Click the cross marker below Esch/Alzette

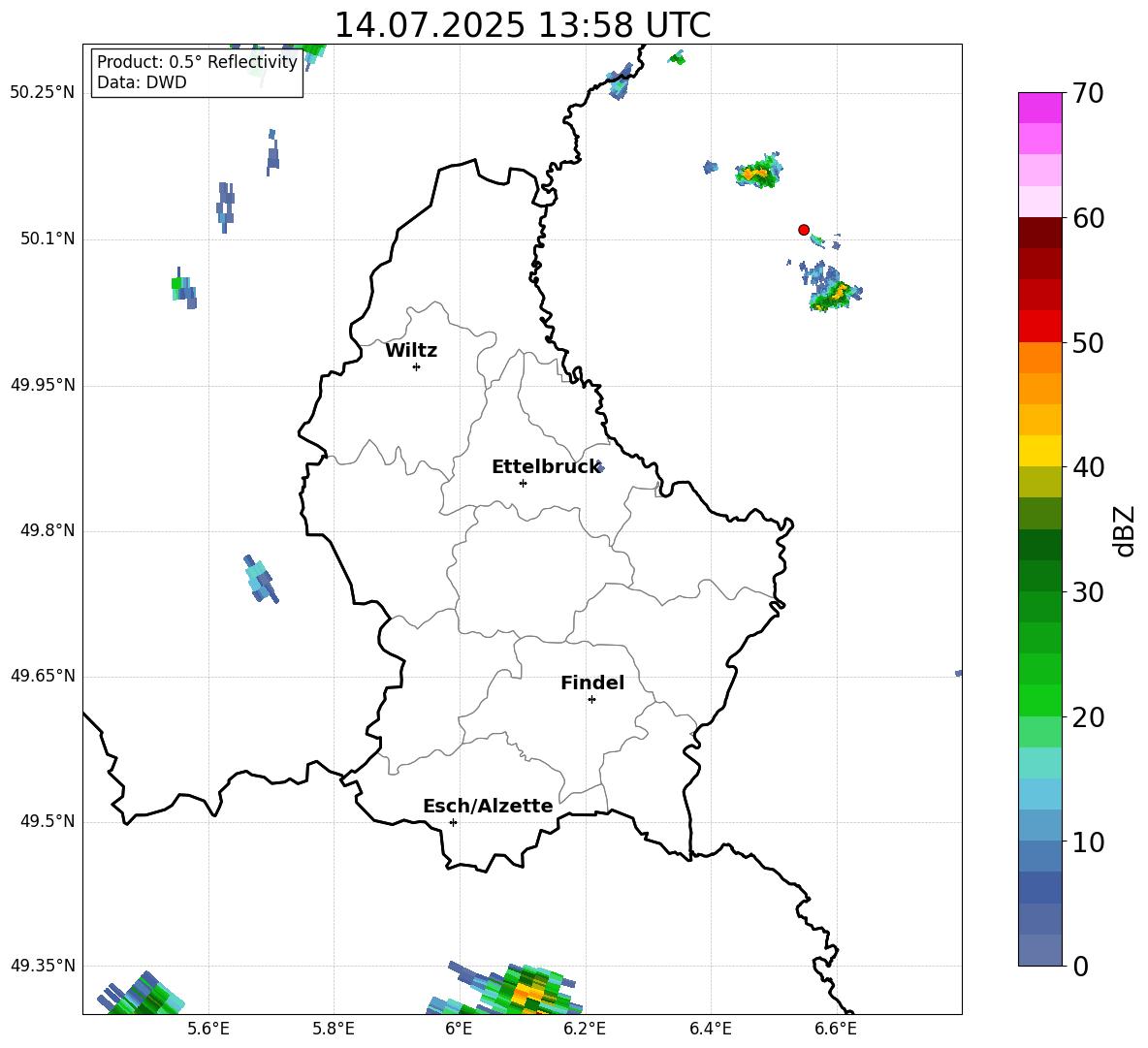coord(453,822)
